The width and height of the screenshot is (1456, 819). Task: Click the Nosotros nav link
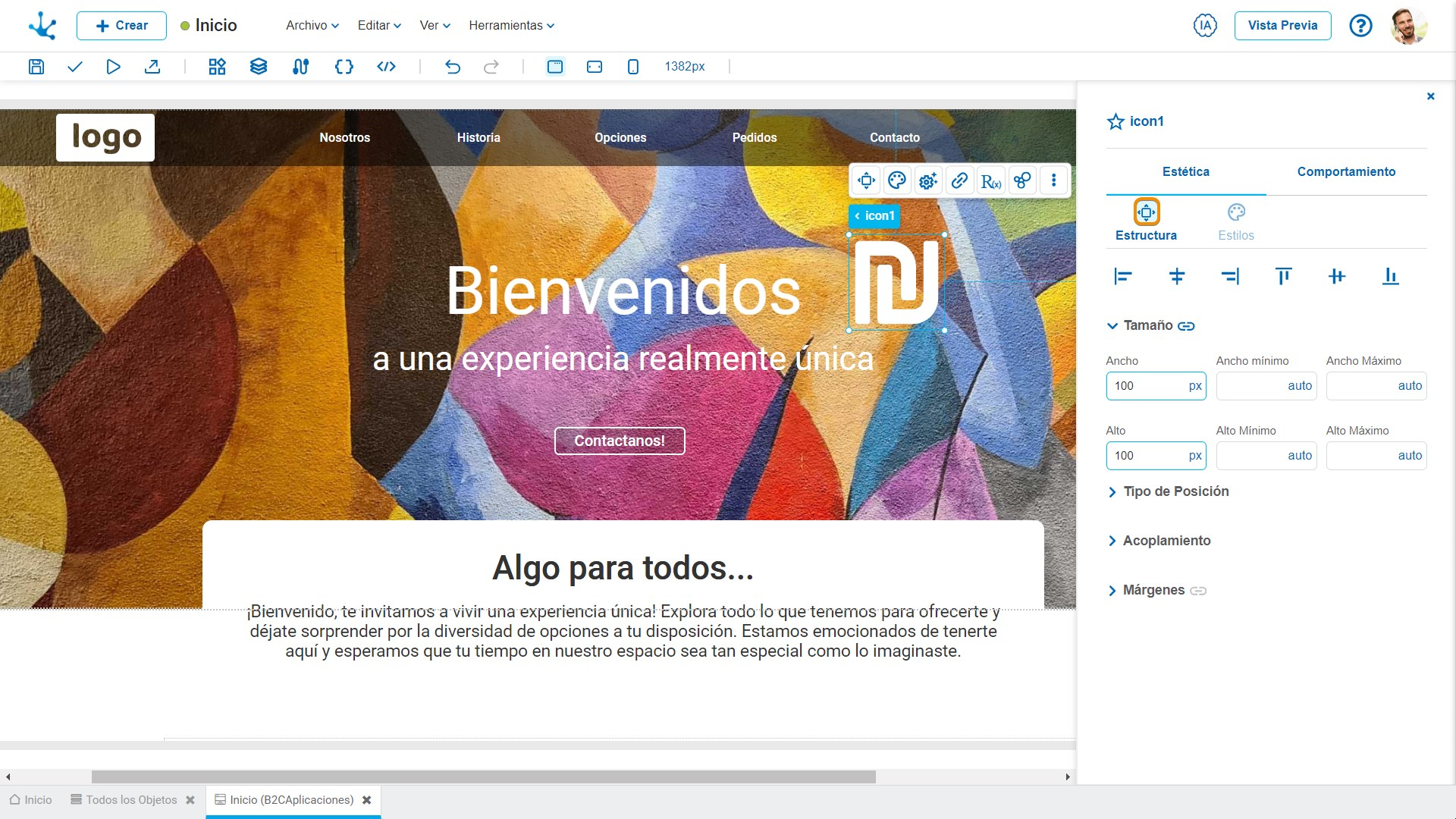coord(344,138)
